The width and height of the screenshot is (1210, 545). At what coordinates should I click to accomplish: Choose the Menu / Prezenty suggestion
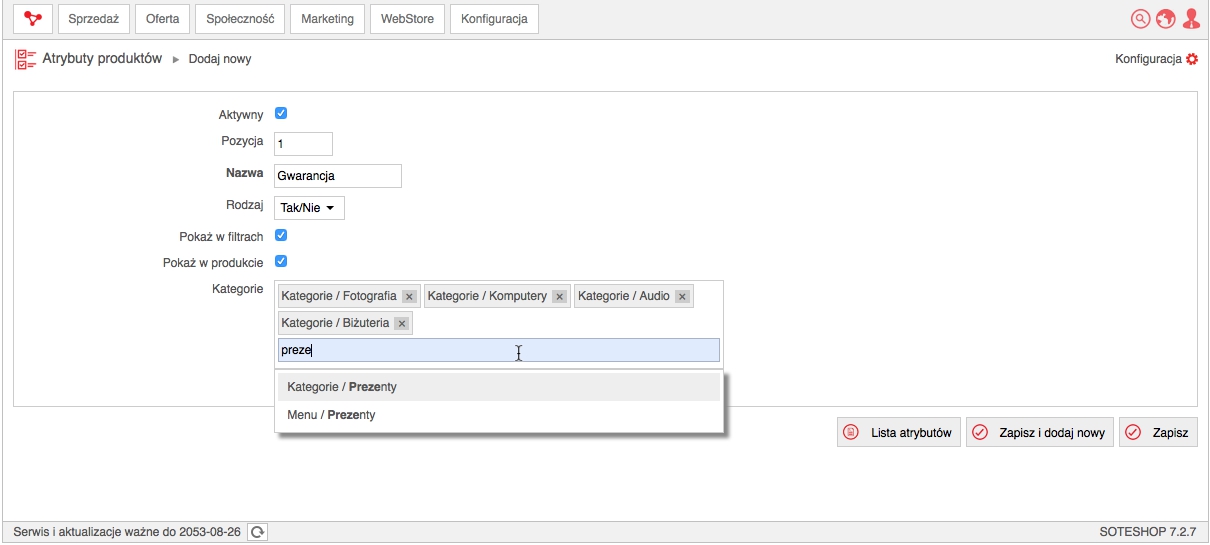499,415
